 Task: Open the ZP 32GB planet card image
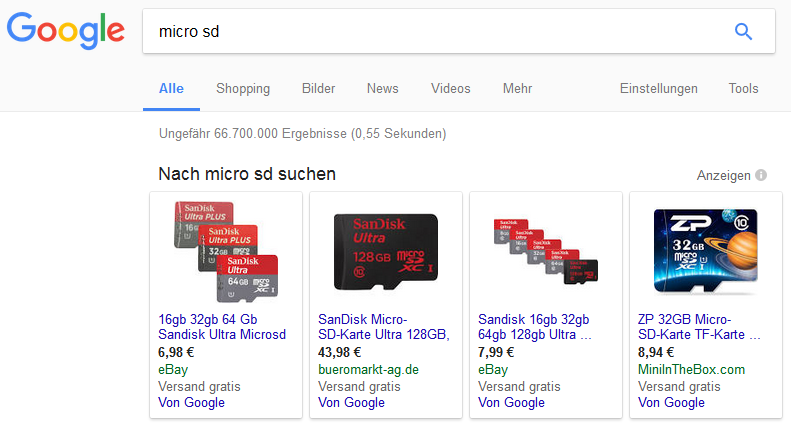pyautogui.click(x=705, y=251)
